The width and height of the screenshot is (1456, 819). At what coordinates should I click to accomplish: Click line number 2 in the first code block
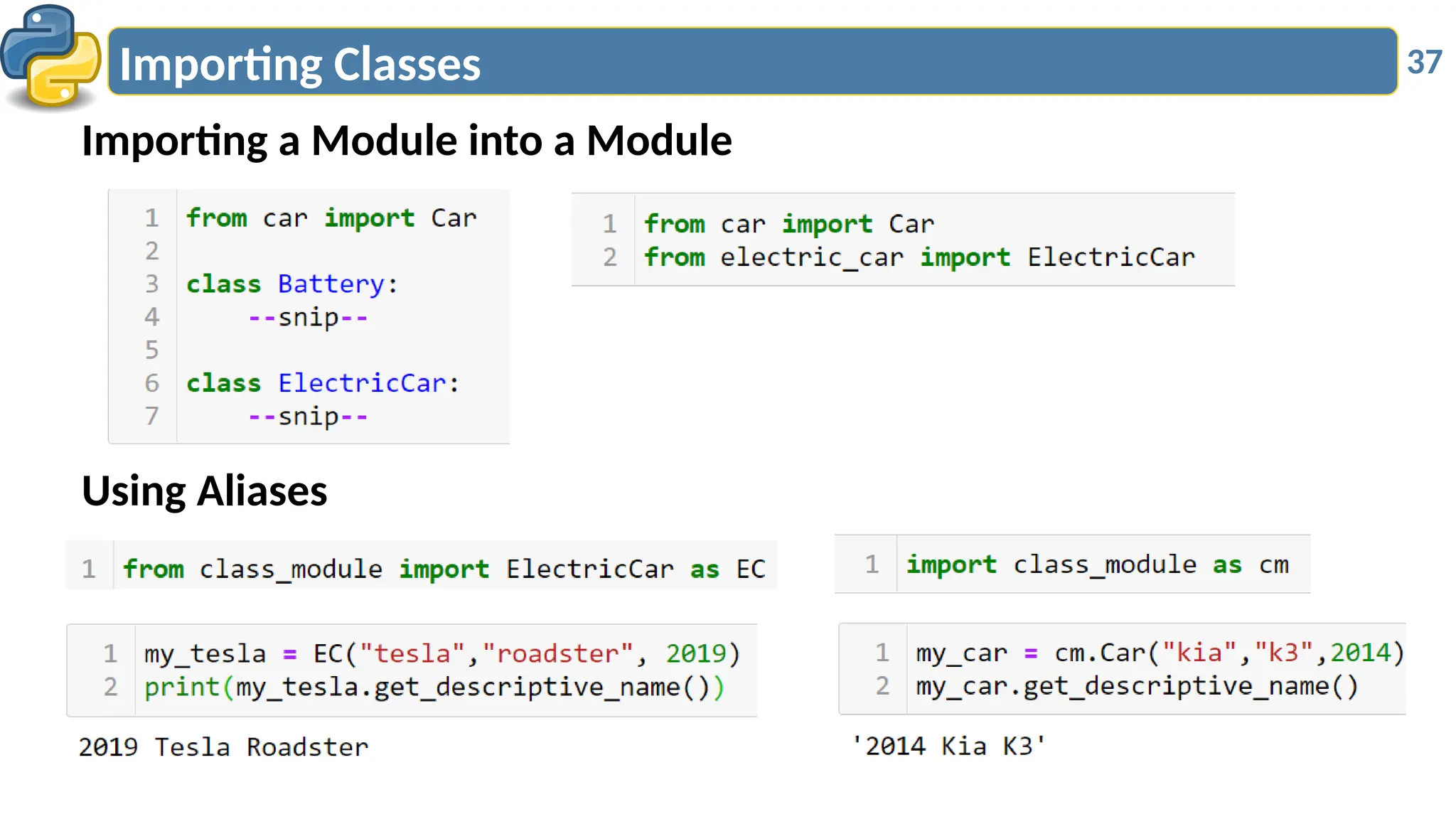pyautogui.click(x=152, y=251)
